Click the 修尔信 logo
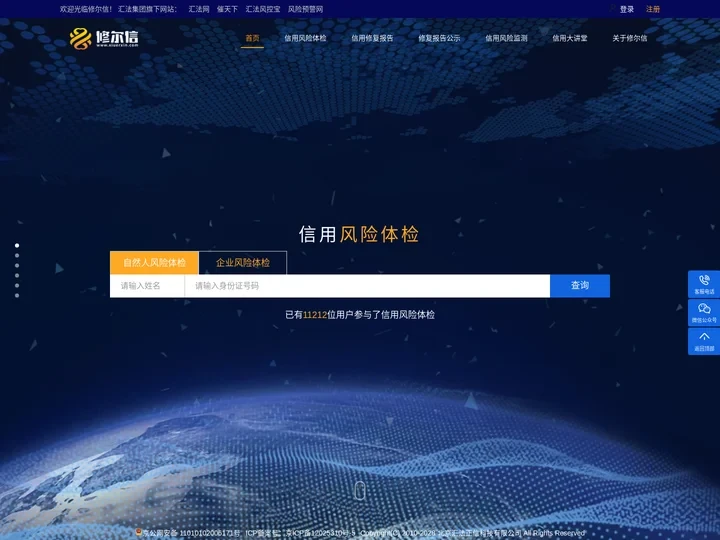This screenshot has height=540, width=720. tap(104, 38)
